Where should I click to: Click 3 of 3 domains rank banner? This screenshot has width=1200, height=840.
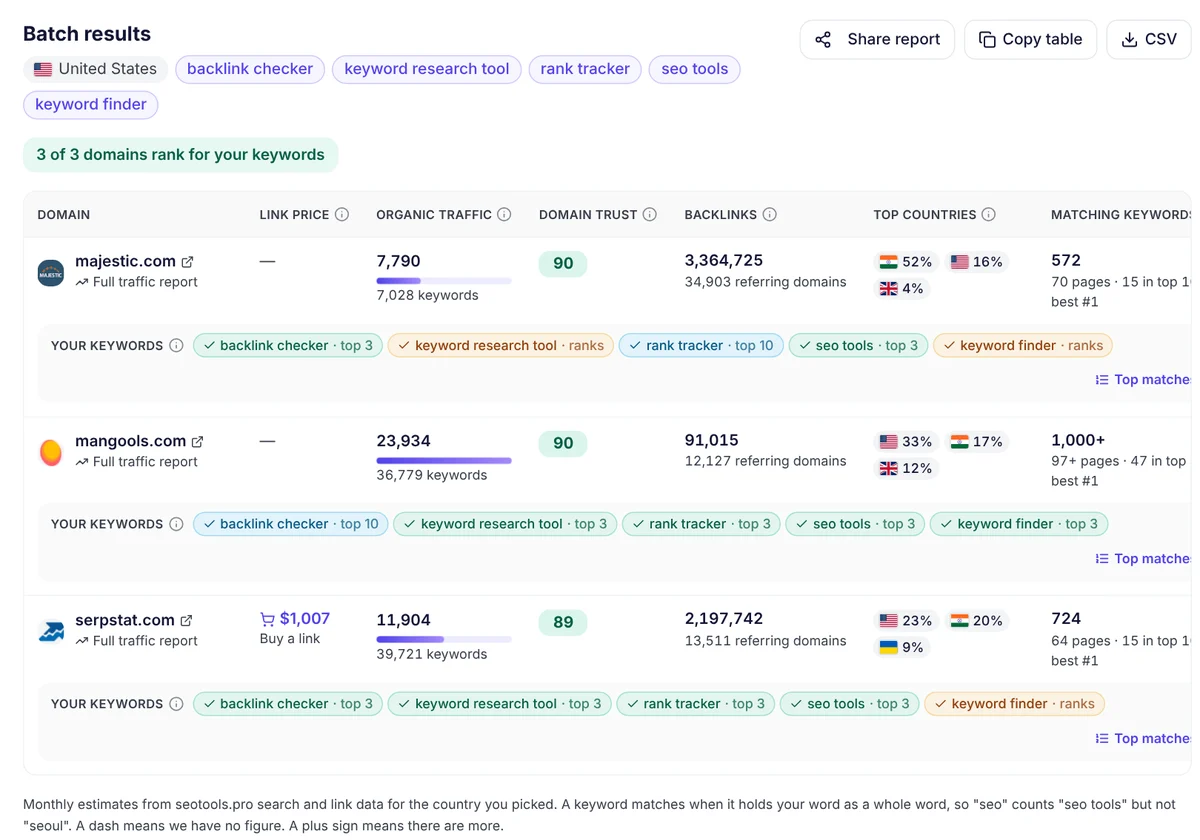(181, 155)
